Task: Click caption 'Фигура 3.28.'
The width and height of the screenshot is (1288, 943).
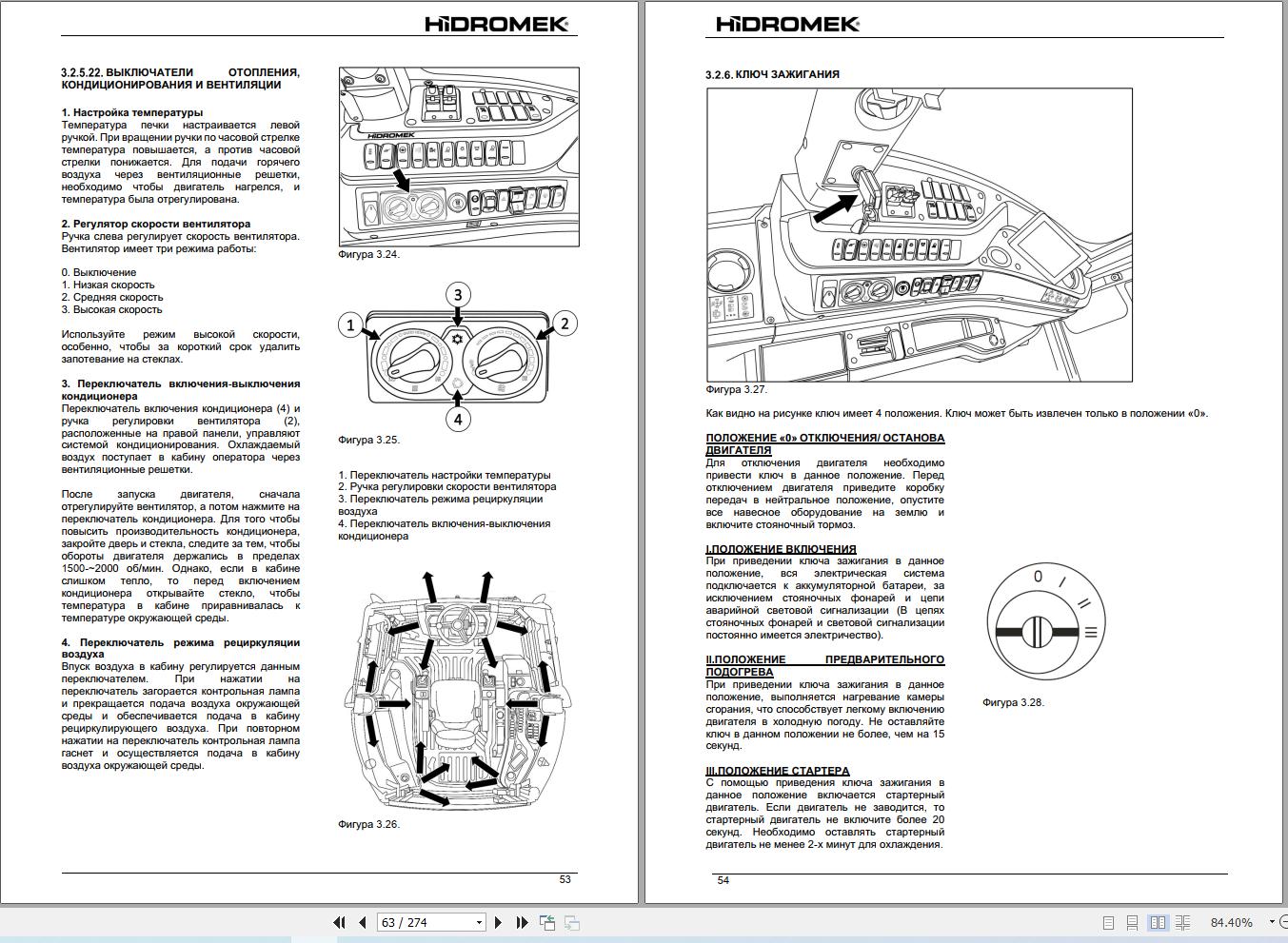Action: click(1013, 702)
